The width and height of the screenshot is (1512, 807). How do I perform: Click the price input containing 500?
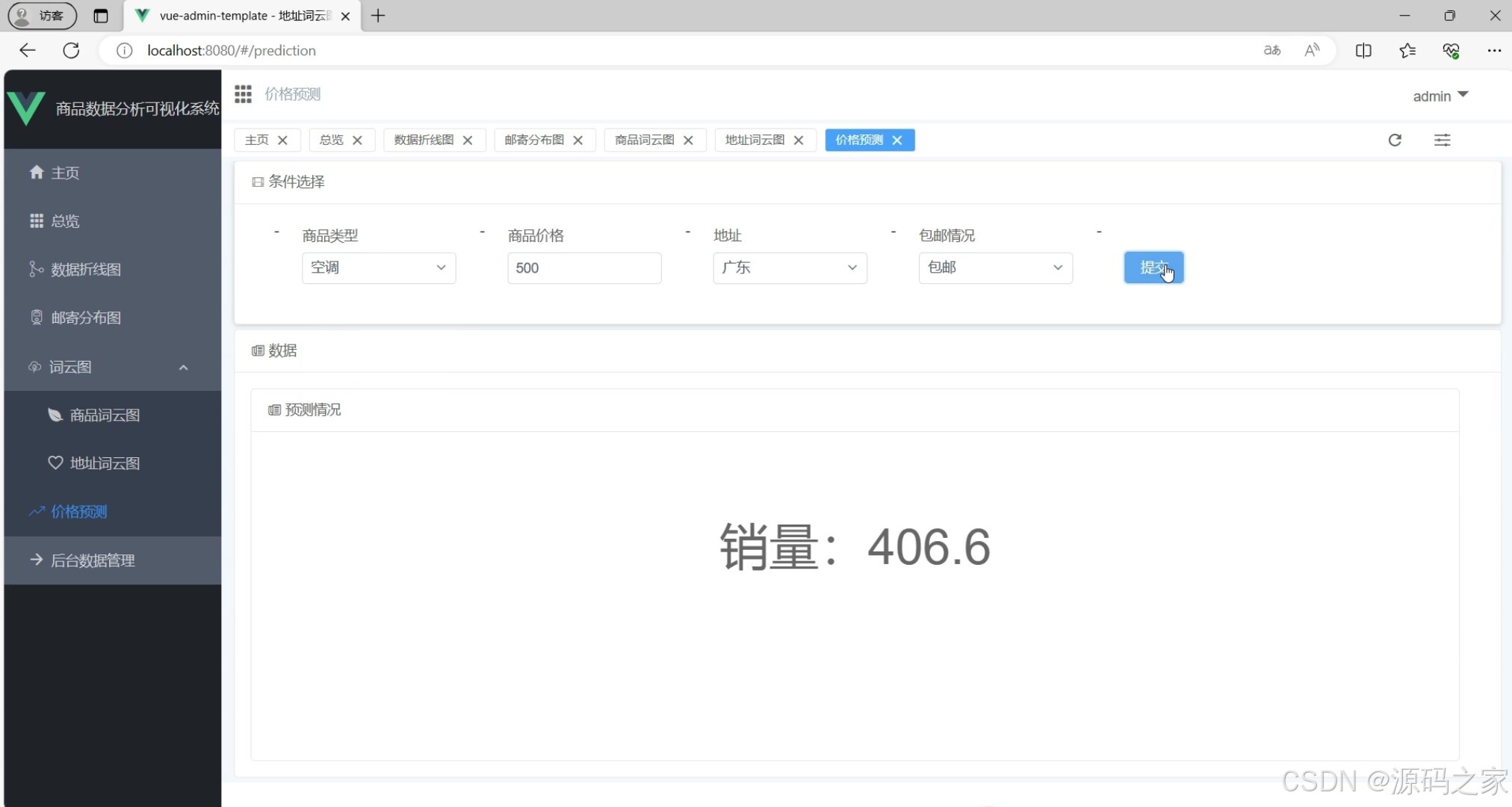(584, 268)
